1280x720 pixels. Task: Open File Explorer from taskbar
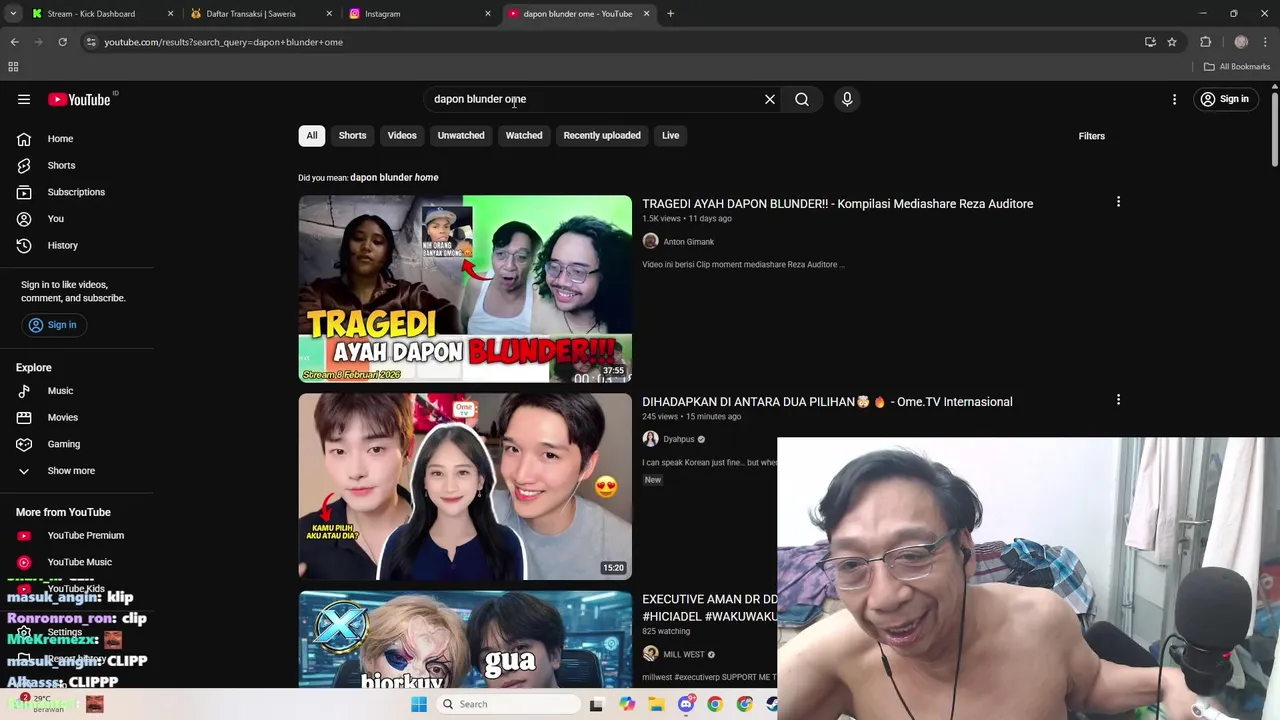(656, 704)
